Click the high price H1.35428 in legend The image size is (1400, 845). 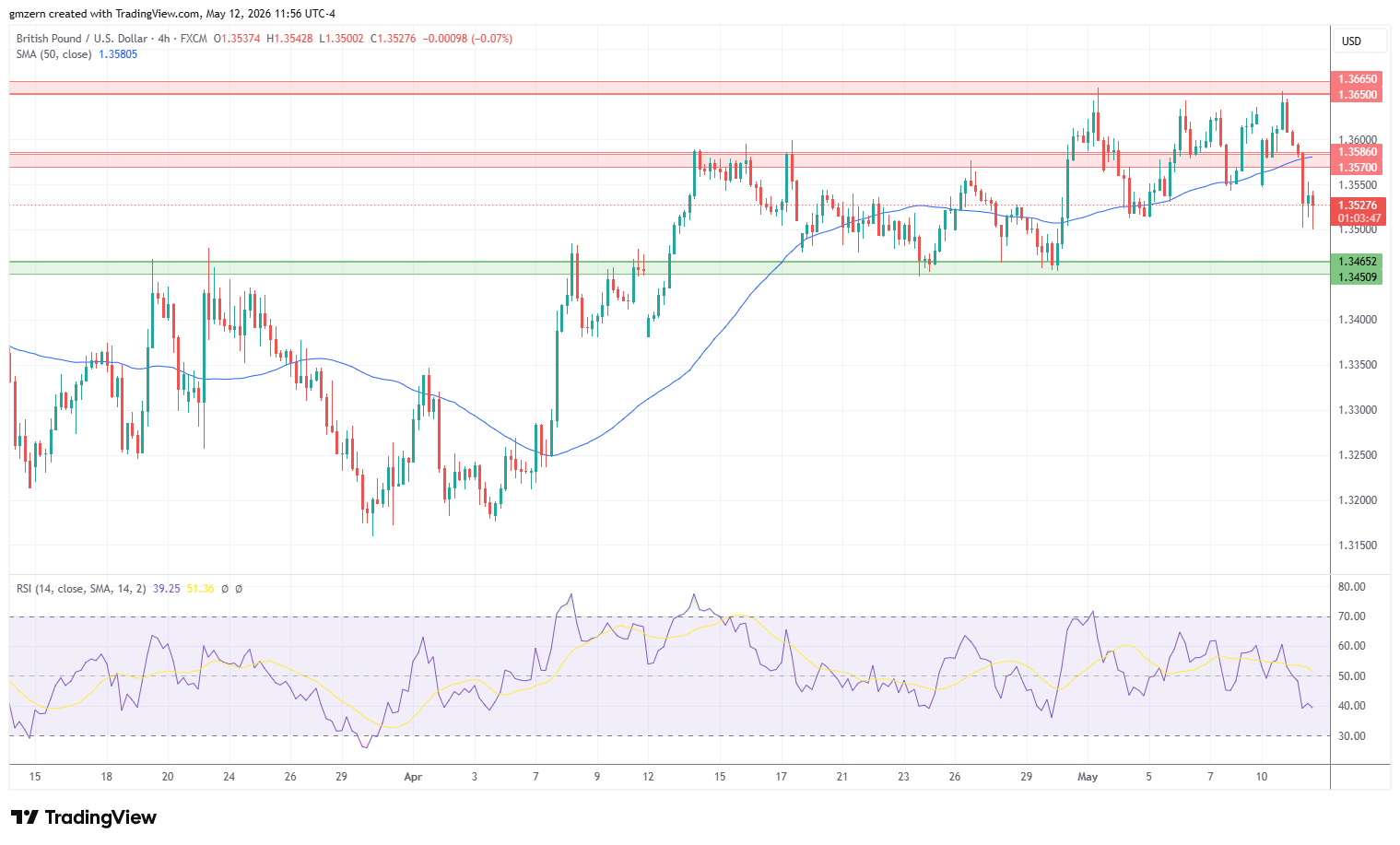pos(289,39)
